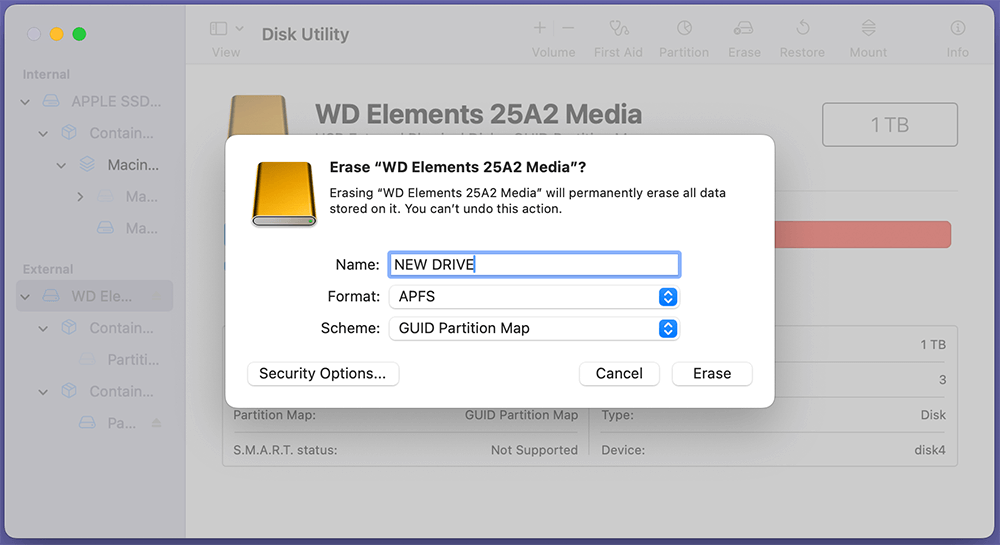
Task: Open the Format APFS dropdown
Action: pos(534,296)
